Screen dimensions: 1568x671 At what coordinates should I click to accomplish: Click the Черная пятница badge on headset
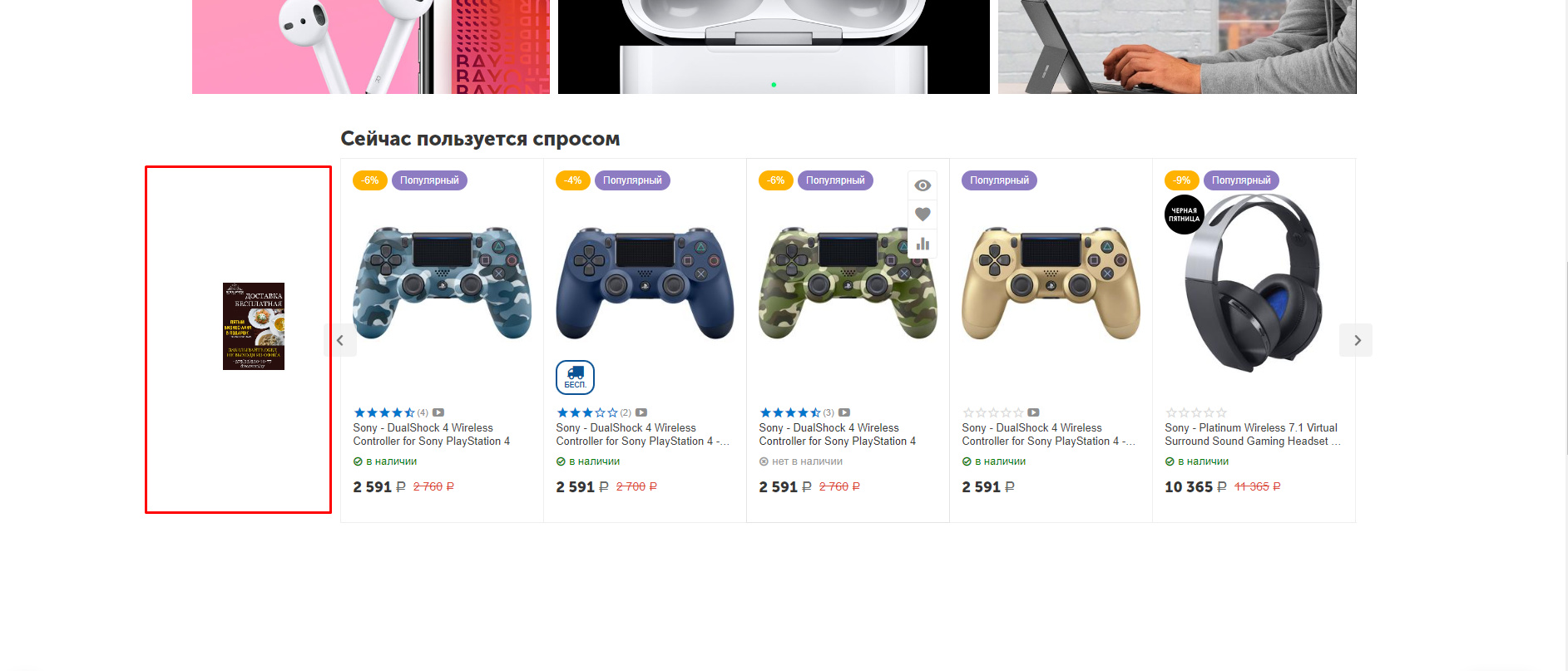pyautogui.click(x=1185, y=215)
